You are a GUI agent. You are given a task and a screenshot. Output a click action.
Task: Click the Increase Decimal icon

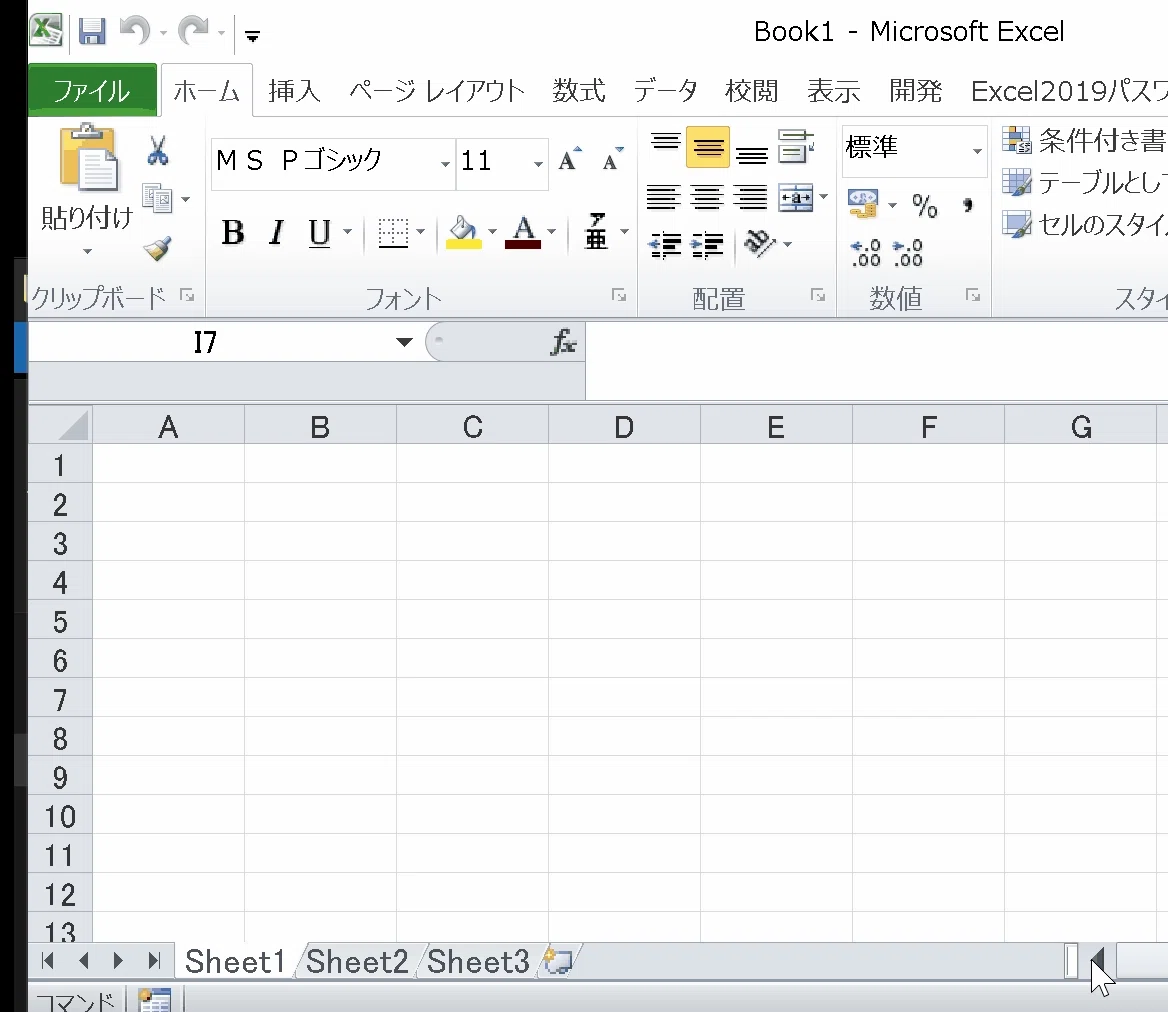click(866, 253)
